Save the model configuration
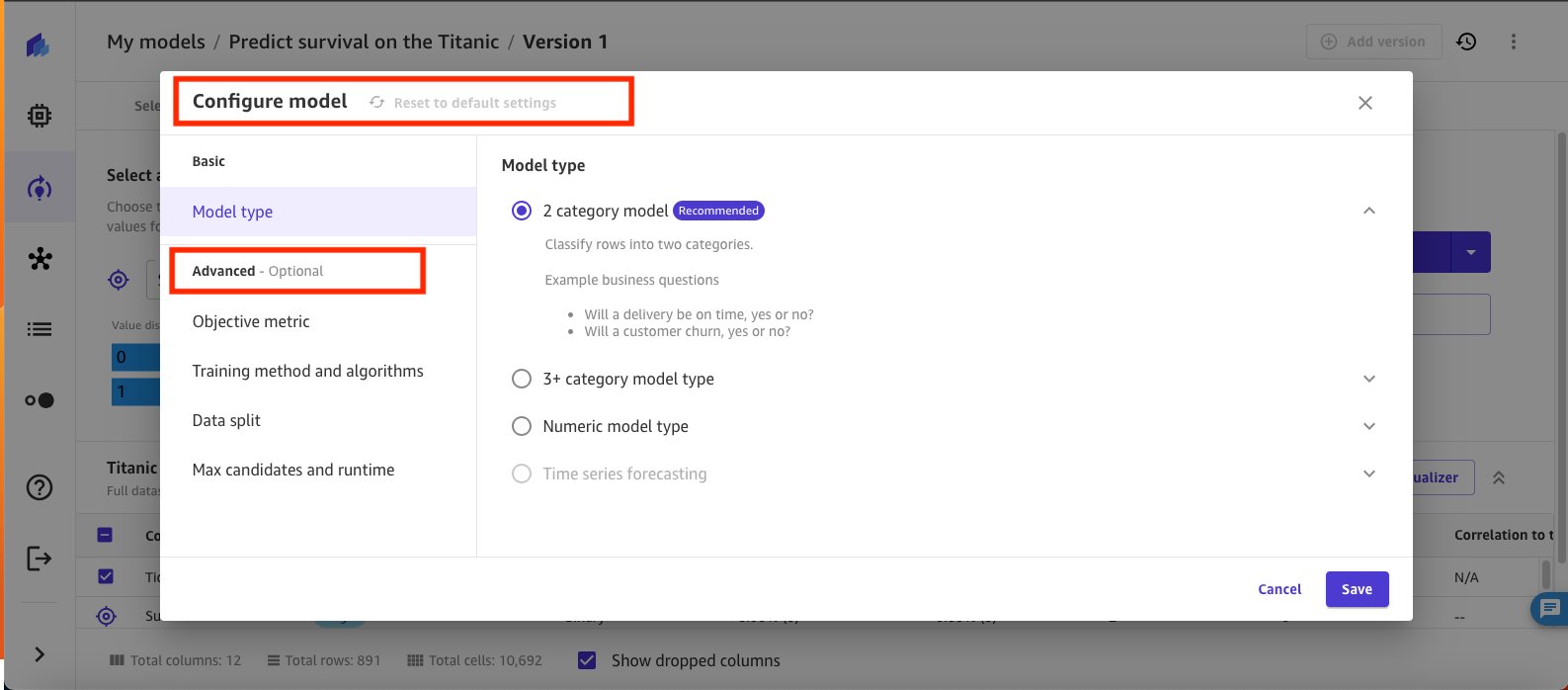Screen dimensions: 1568x690 (x=1358, y=589)
